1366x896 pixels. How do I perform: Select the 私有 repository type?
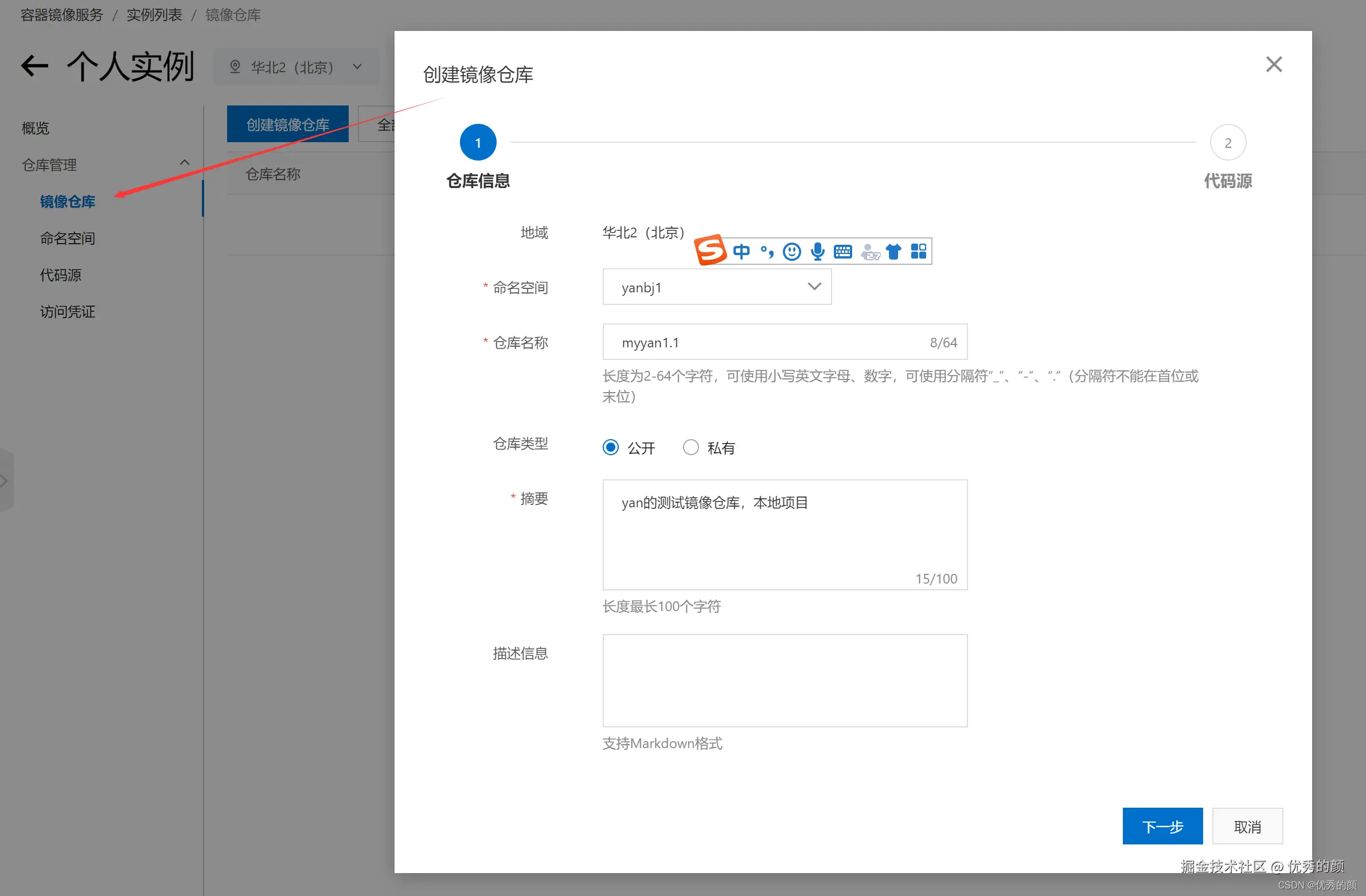point(690,447)
